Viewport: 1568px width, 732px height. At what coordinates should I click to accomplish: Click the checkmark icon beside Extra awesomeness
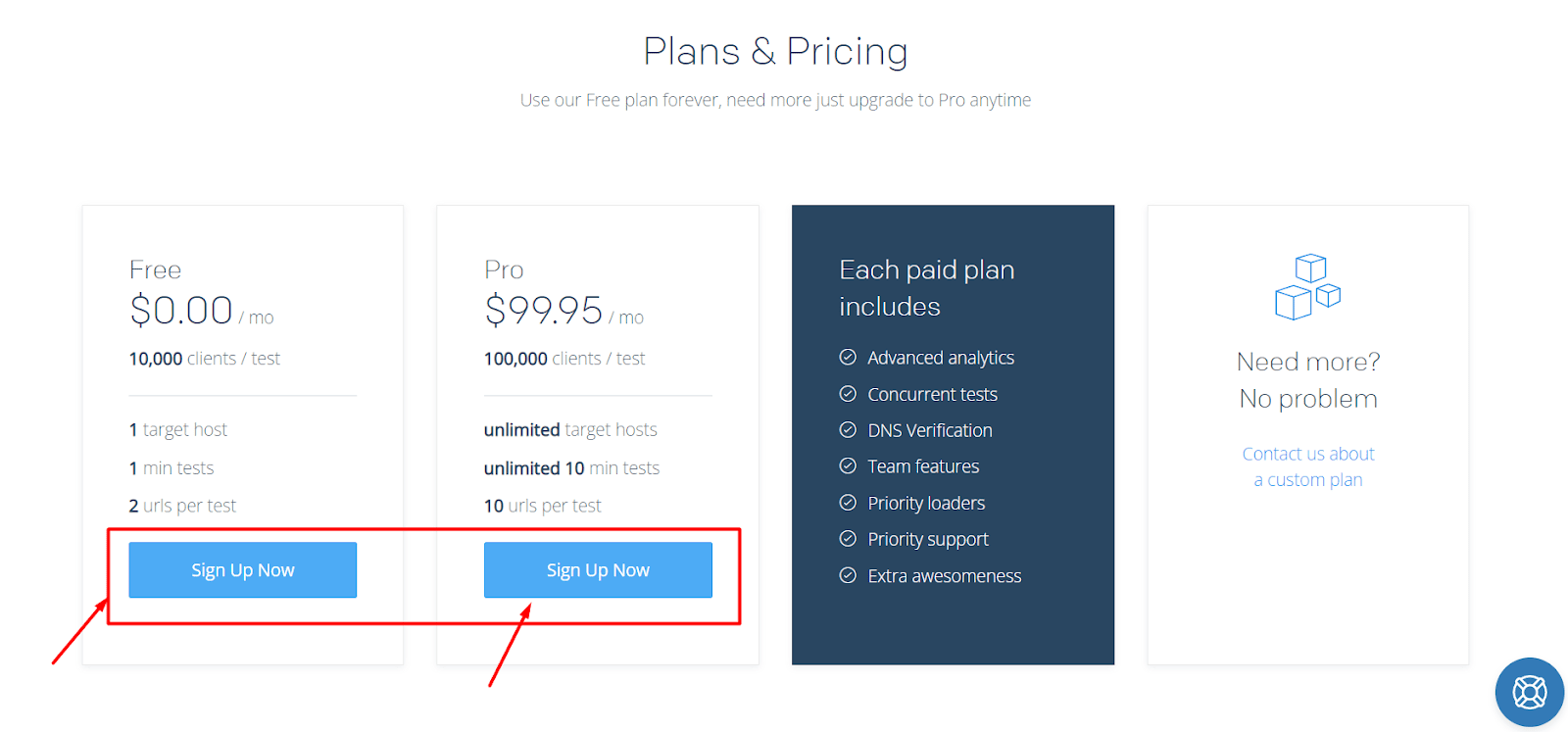[x=848, y=575]
